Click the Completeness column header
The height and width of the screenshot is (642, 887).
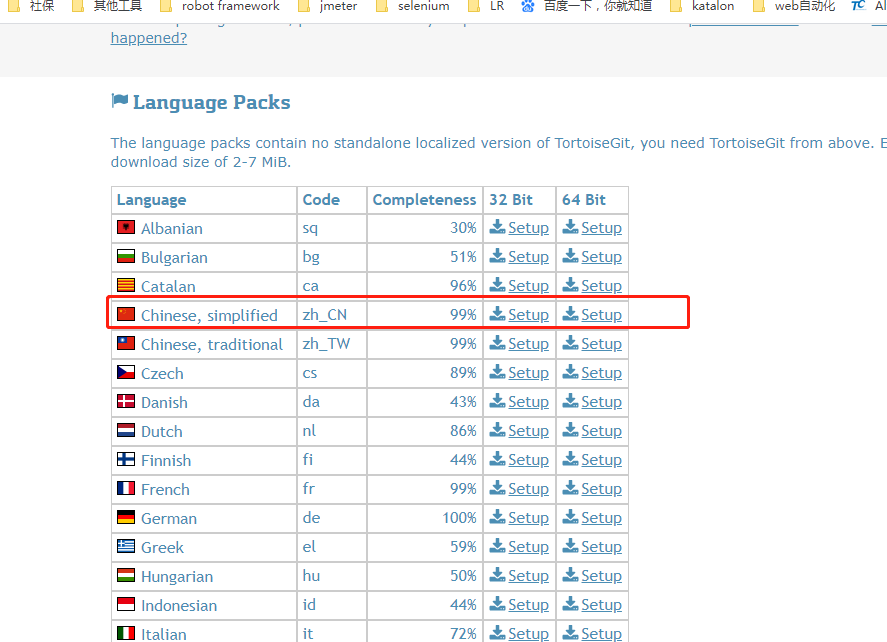click(424, 200)
